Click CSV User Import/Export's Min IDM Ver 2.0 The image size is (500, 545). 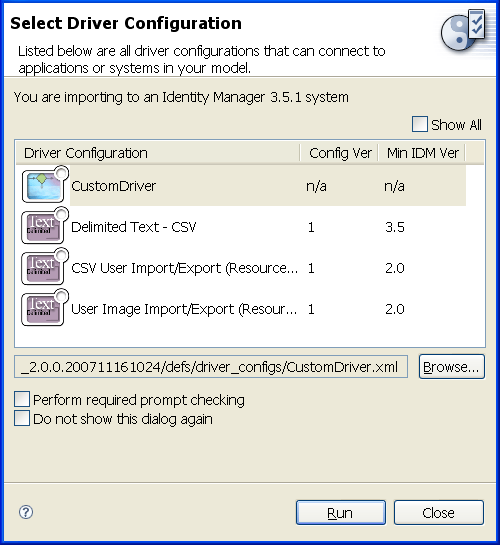[395, 268]
